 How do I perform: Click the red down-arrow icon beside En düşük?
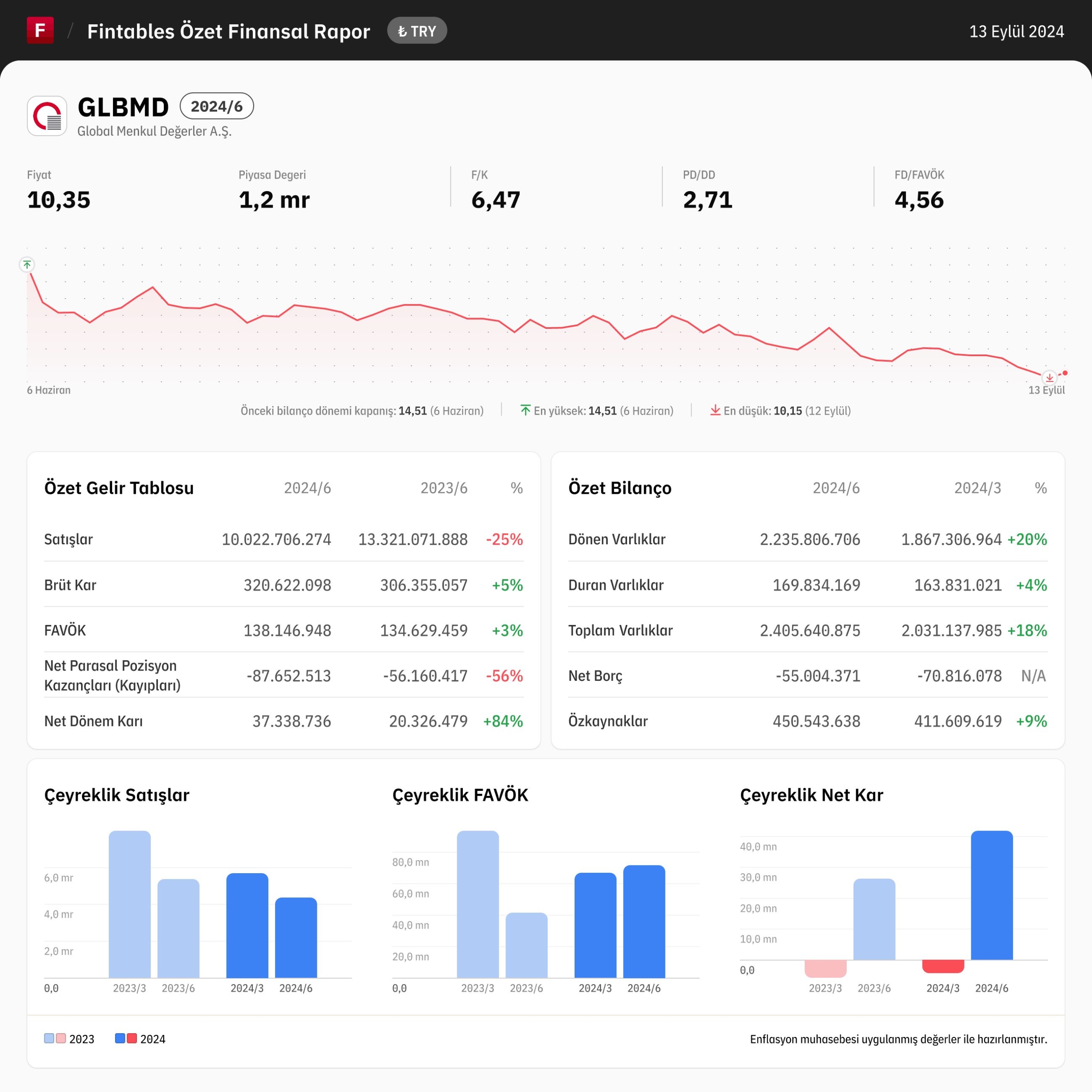(x=715, y=410)
